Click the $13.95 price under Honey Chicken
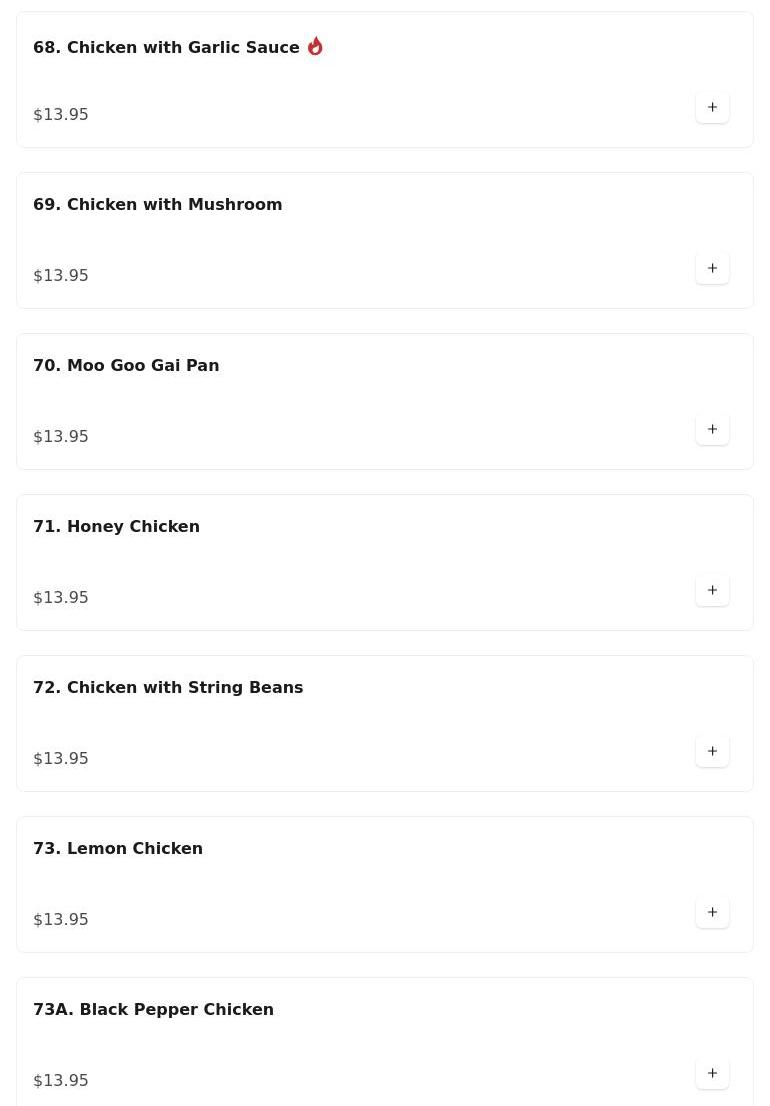Screen dimensions: 770x1106 (x=61, y=598)
